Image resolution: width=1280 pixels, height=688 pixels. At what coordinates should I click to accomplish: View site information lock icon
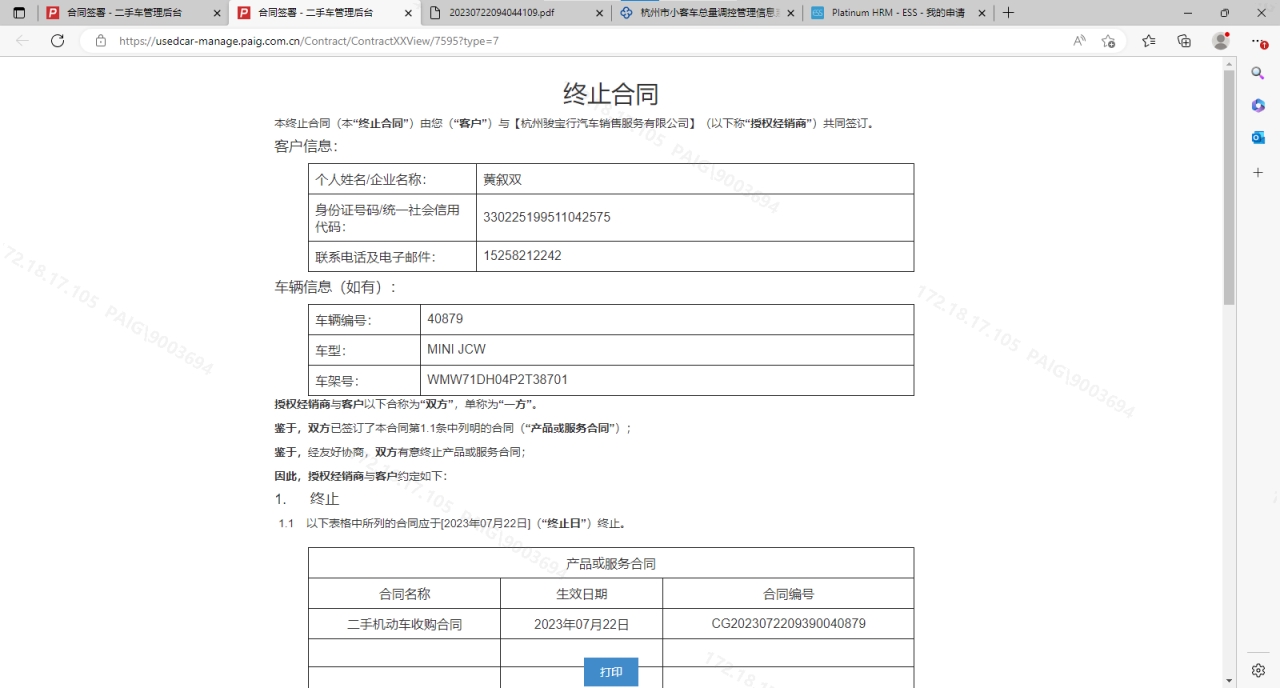tap(100, 41)
